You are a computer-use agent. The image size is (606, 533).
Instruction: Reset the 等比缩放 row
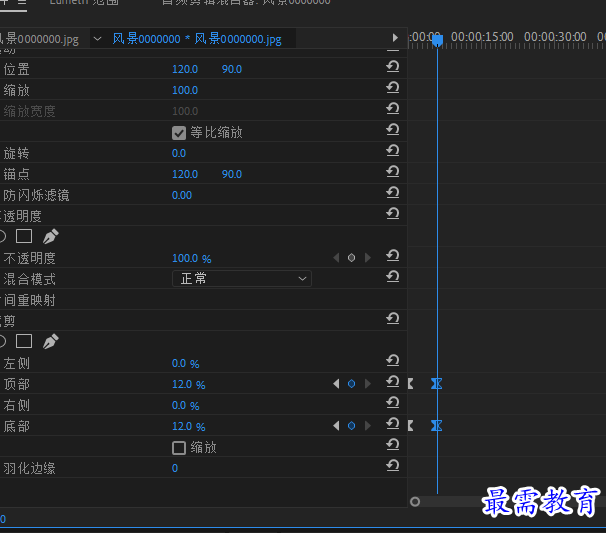393,129
